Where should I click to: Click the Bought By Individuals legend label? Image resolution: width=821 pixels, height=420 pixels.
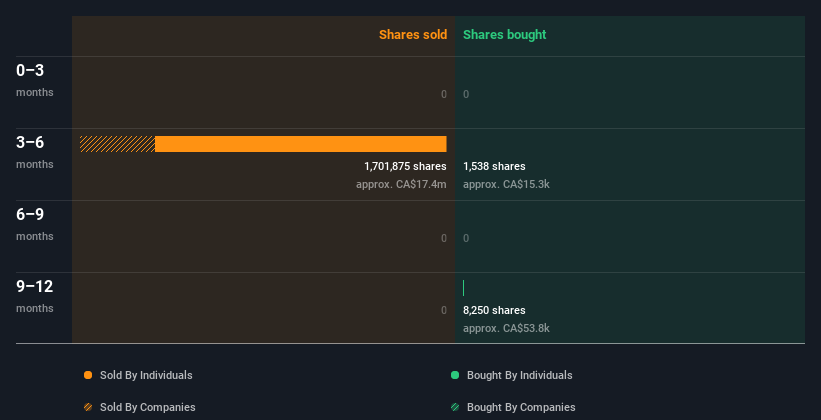click(519, 375)
